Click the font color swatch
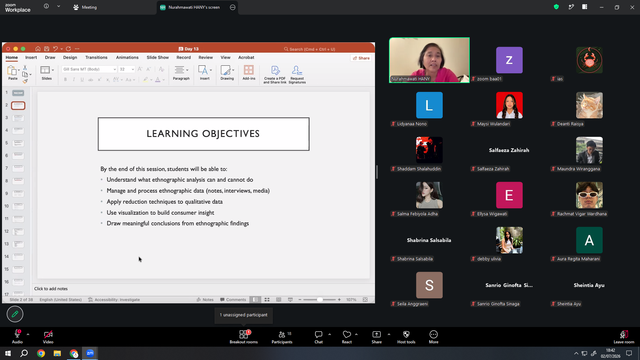 158,80
